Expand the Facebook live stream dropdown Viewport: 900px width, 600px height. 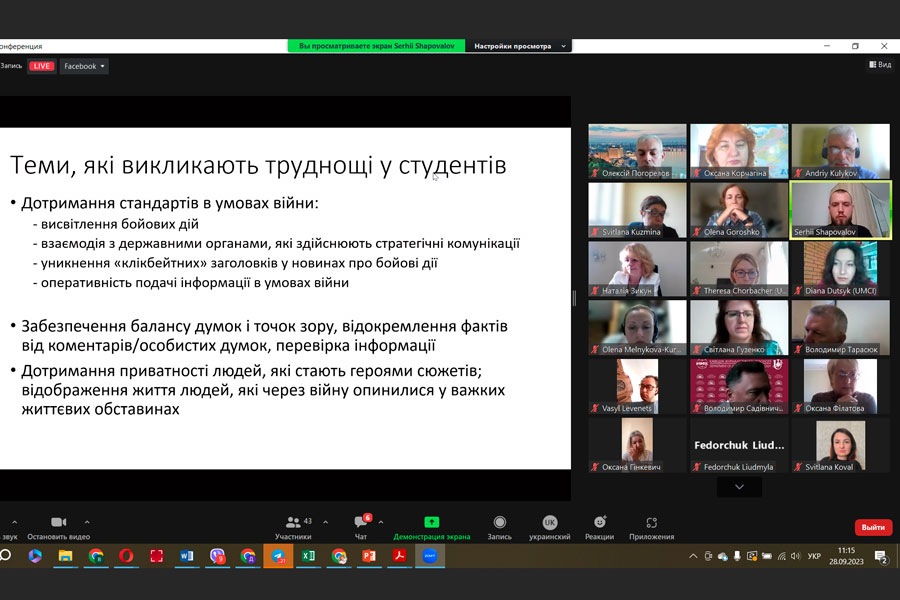click(x=84, y=66)
